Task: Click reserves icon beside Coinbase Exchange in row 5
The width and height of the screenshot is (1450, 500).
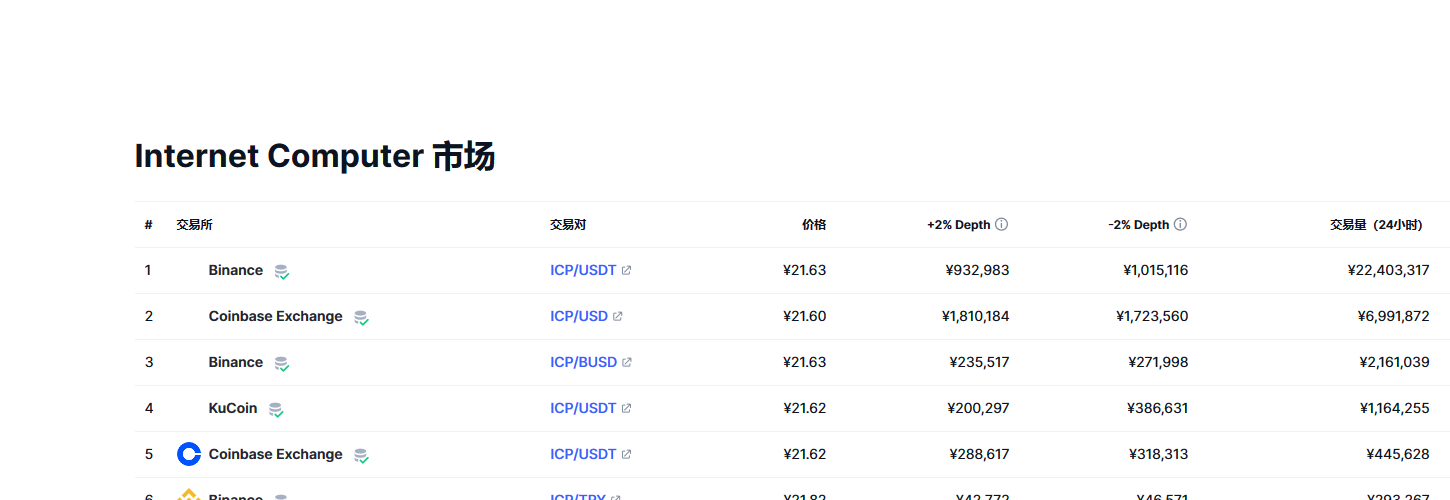Action: coord(361,455)
